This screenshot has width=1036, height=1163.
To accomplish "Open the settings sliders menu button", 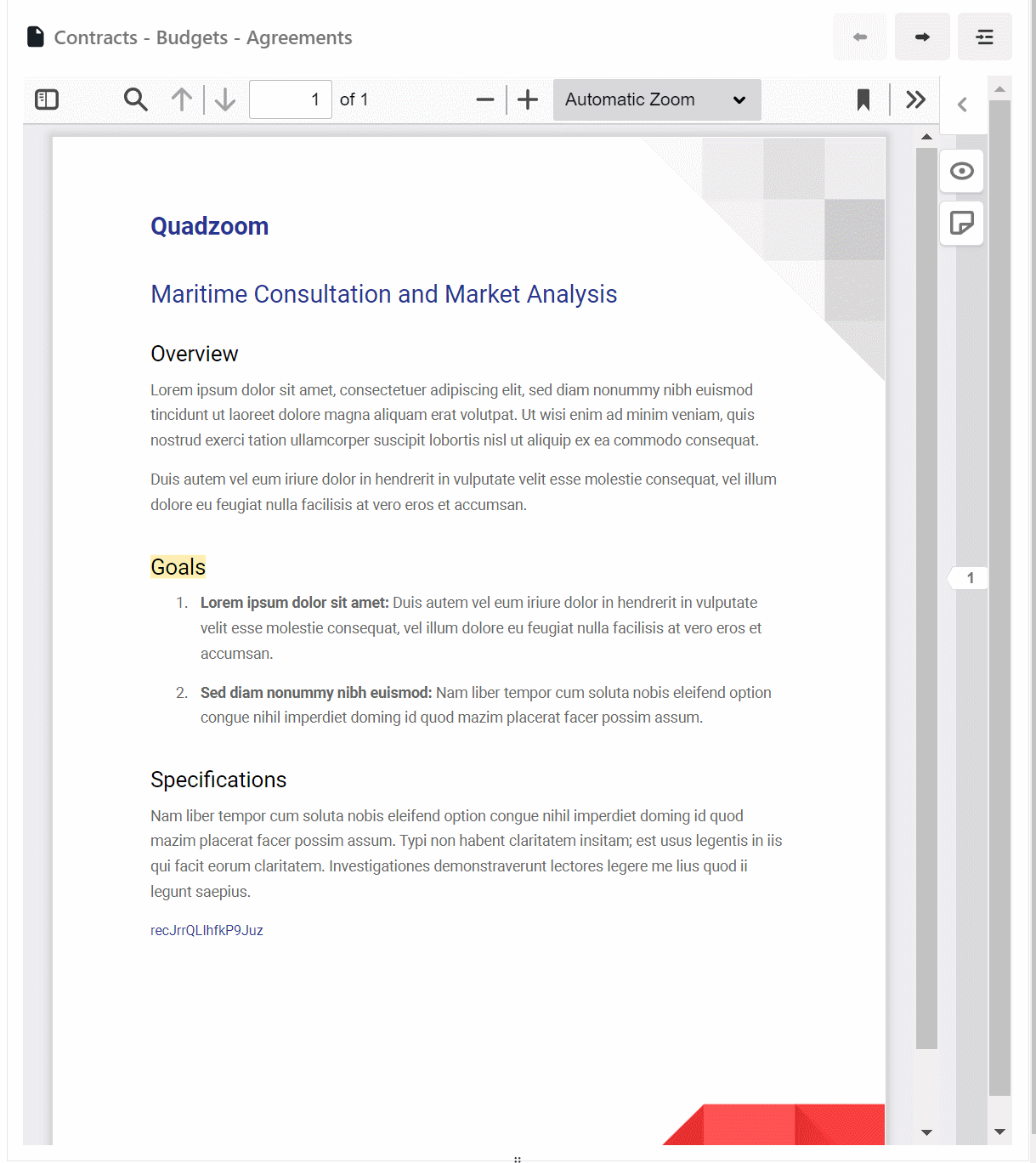I will [x=984, y=37].
